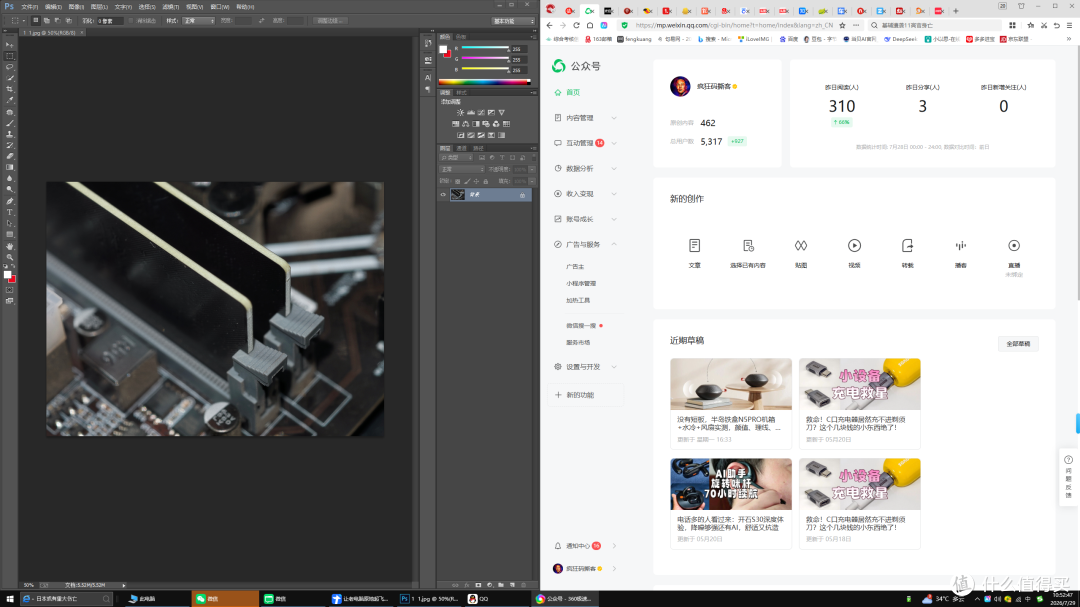Add a Brightness/Contrast adjustment

tap(460, 112)
